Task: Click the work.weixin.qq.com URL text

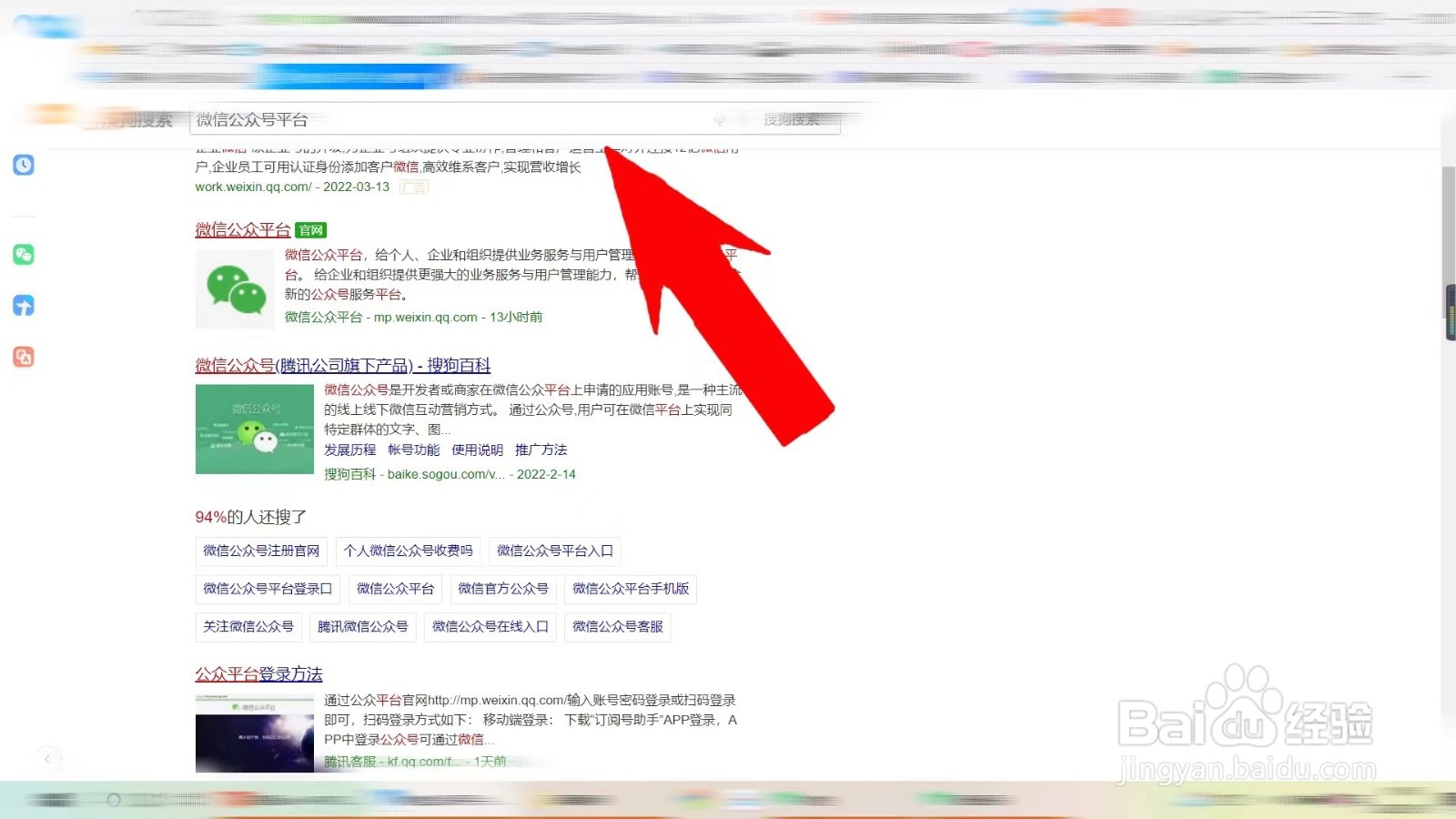Action: (253, 187)
